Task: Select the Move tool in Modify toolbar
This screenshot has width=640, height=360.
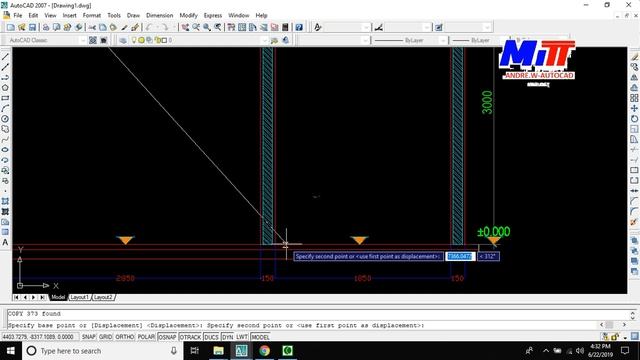Action: tap(634, 108)
